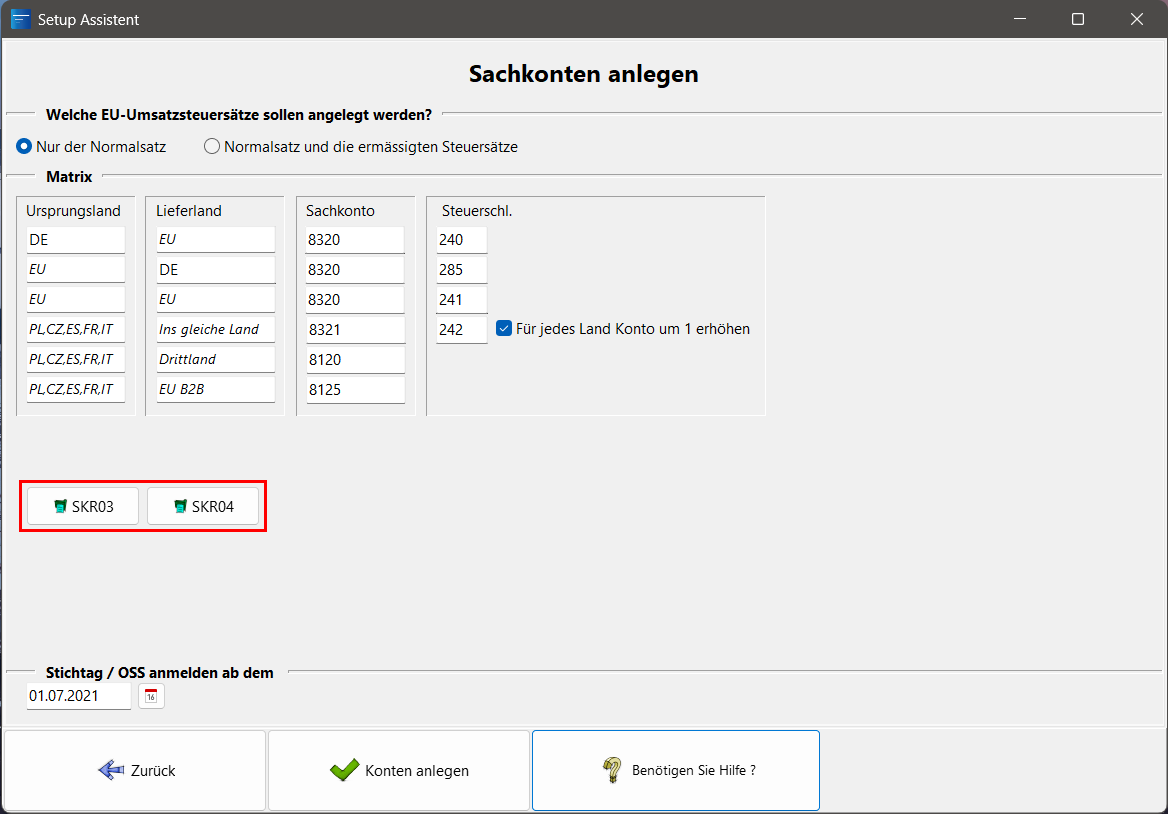Click the Steuerschlüssel field containing 242
This screenshot has height=814, width=1168.
[461, 329]
